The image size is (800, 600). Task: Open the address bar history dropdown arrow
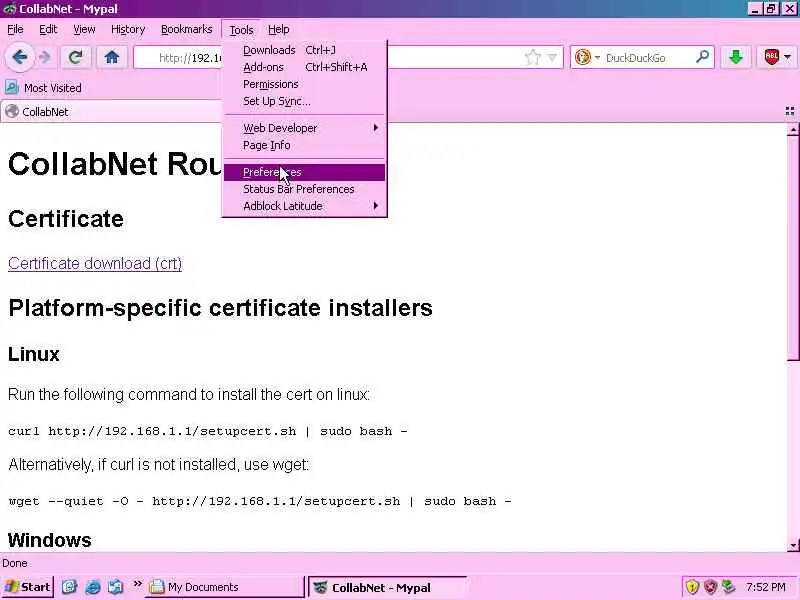553,57
